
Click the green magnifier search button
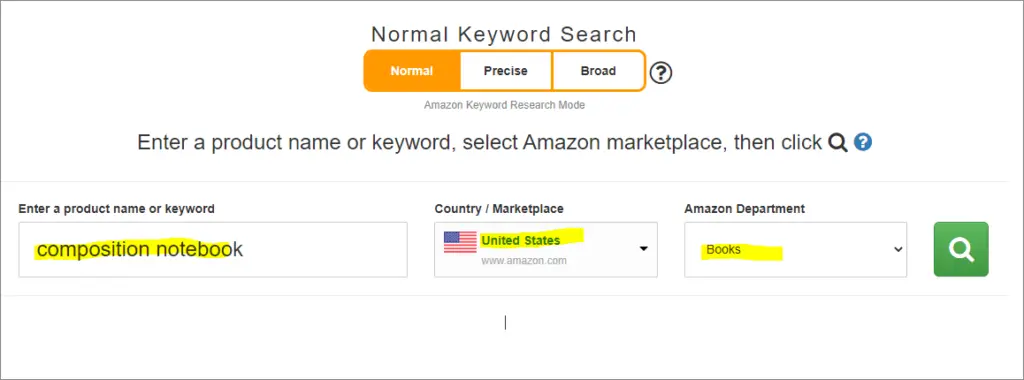(x=961, y=249)
